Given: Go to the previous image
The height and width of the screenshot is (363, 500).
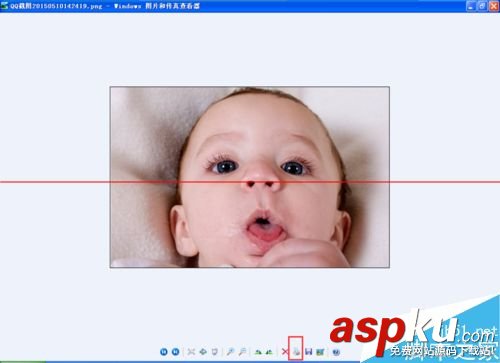Looking at the screenshot, I should [164, 352].
